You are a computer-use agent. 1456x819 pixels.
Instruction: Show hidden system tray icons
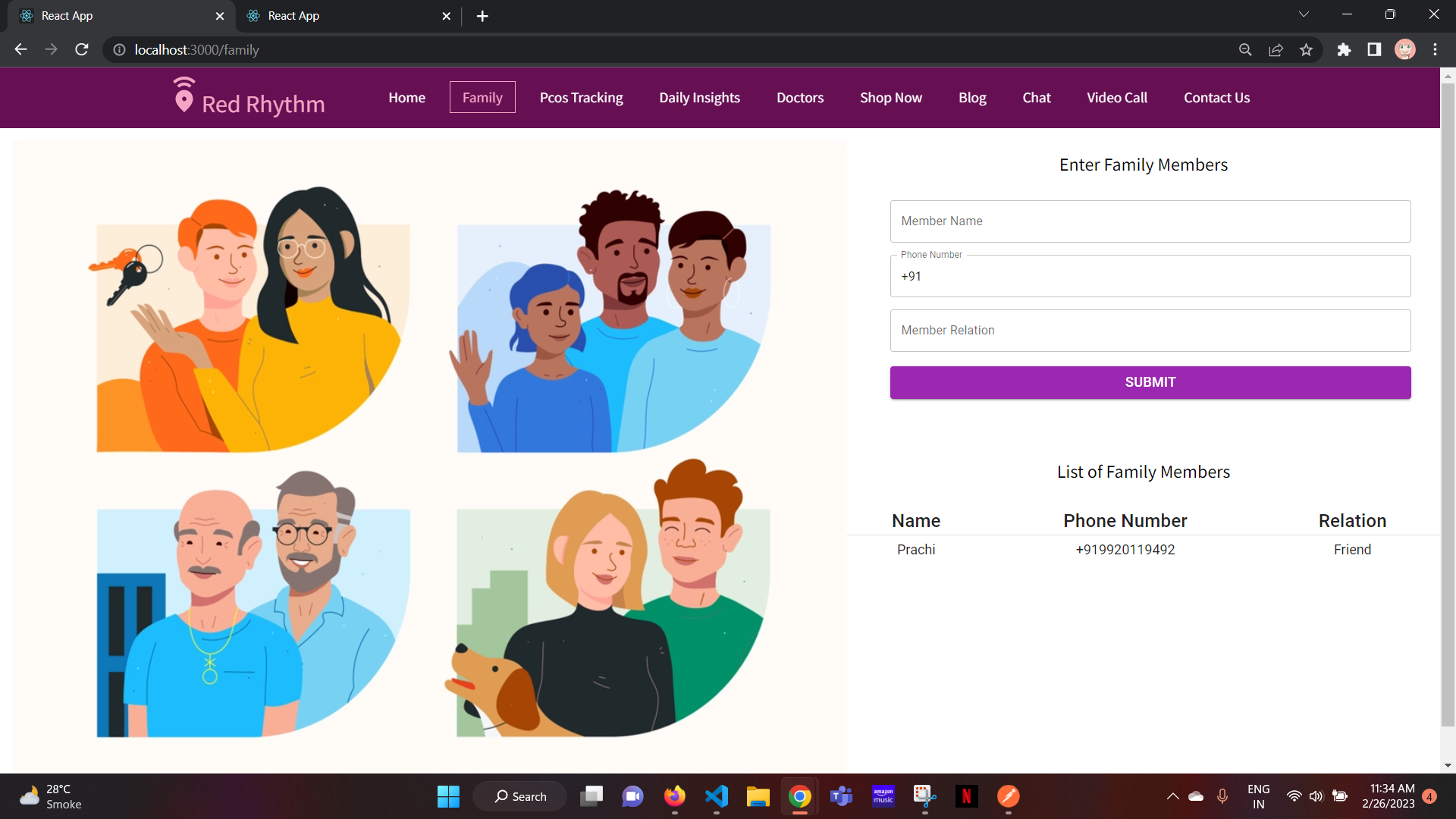[x=1172, y=796]
